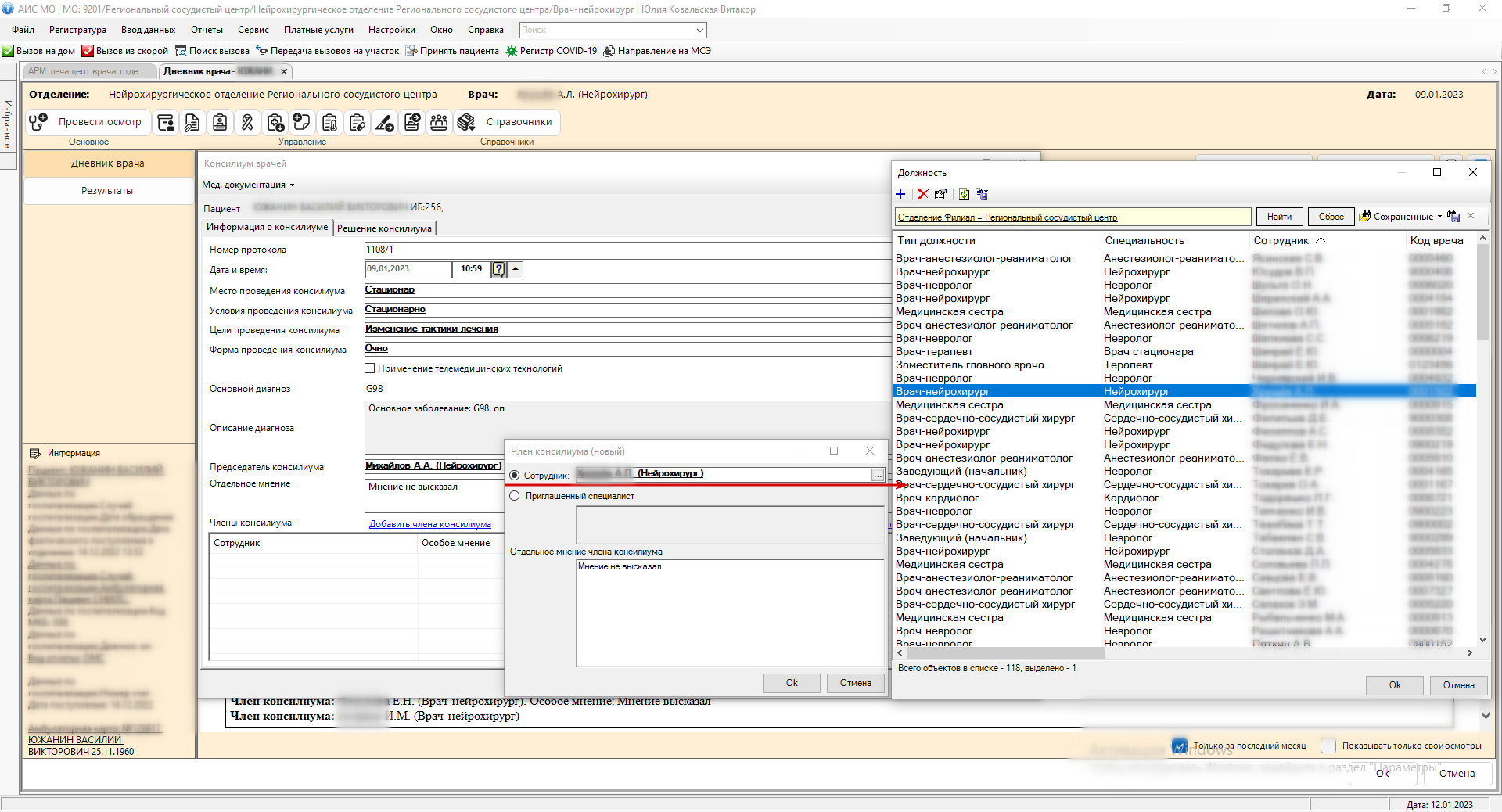Click 'Поиск вызова' toolbar item
Screen dimensions: 1502x812
pyautogui.click(x=212, y=51)
